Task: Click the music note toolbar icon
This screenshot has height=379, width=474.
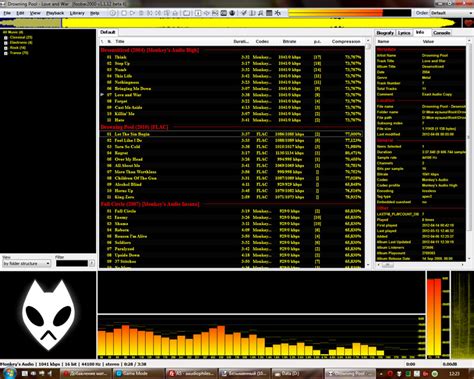Action: pyautogui.click(x=260, y=13)
